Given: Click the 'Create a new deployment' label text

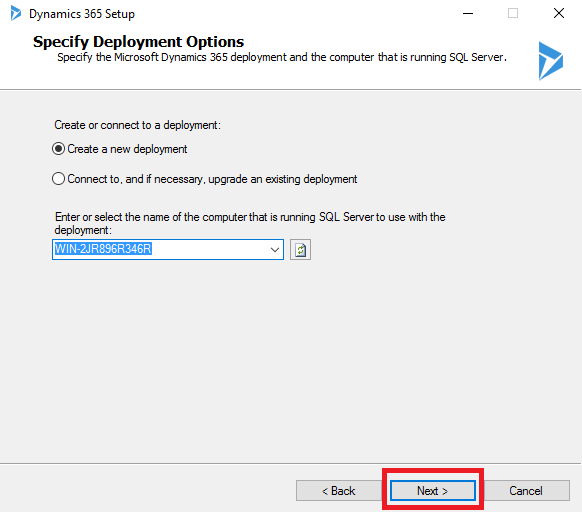Looking at the screenshot, I should 127,149.
